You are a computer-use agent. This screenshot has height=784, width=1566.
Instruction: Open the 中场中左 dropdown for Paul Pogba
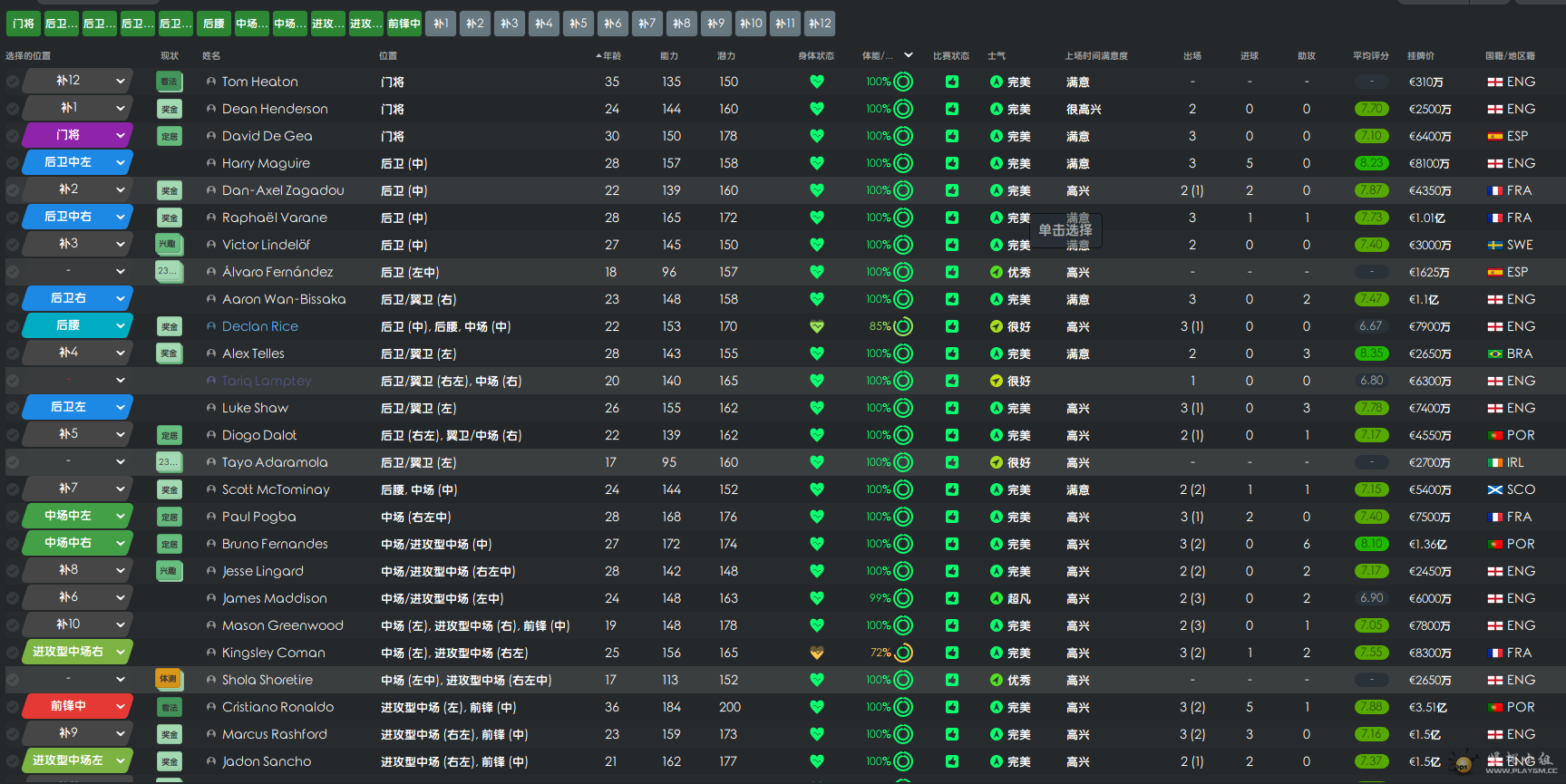[78, 516]
